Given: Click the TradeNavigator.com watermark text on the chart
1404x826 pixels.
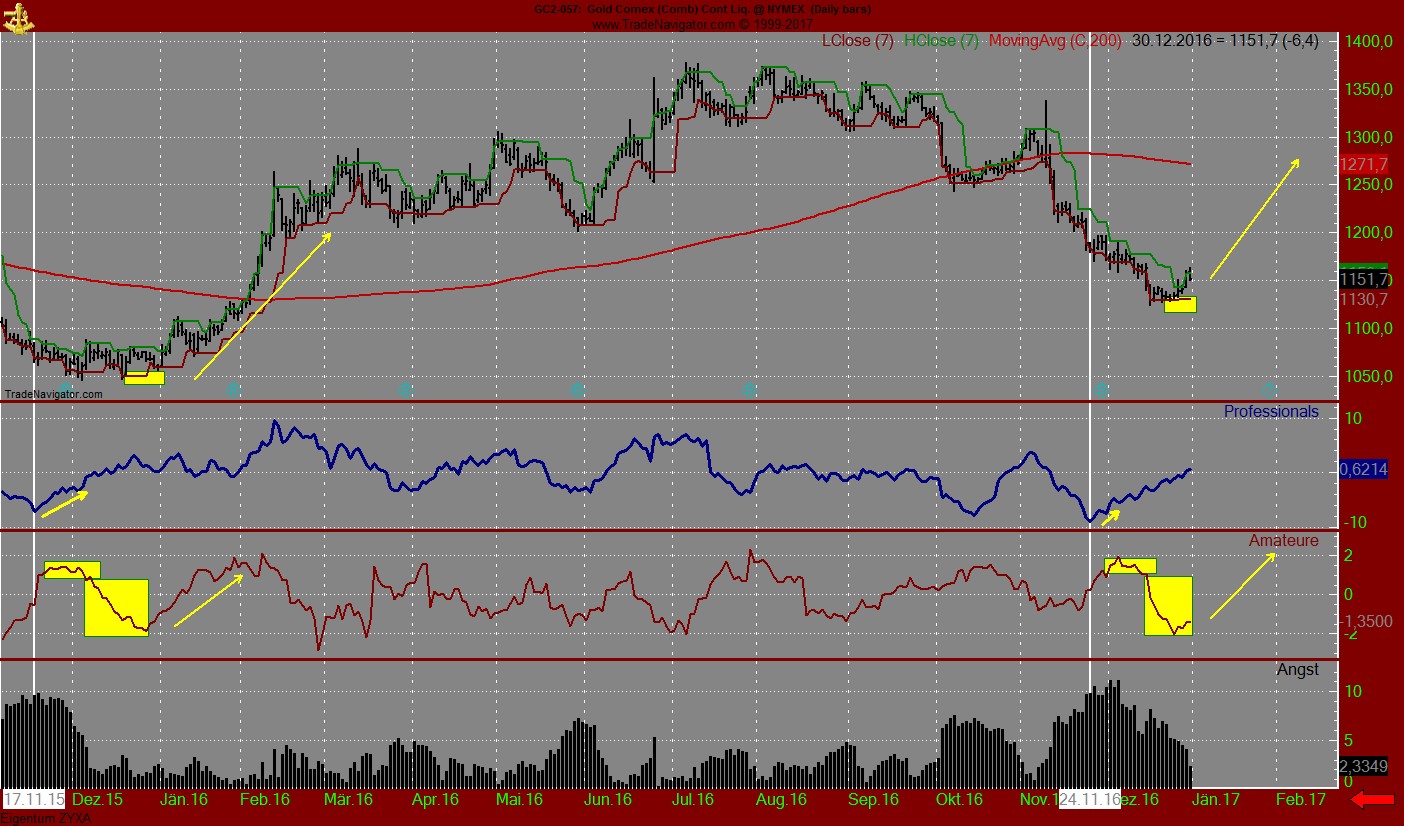Looking at the screenshot, I should click(52, 395).
